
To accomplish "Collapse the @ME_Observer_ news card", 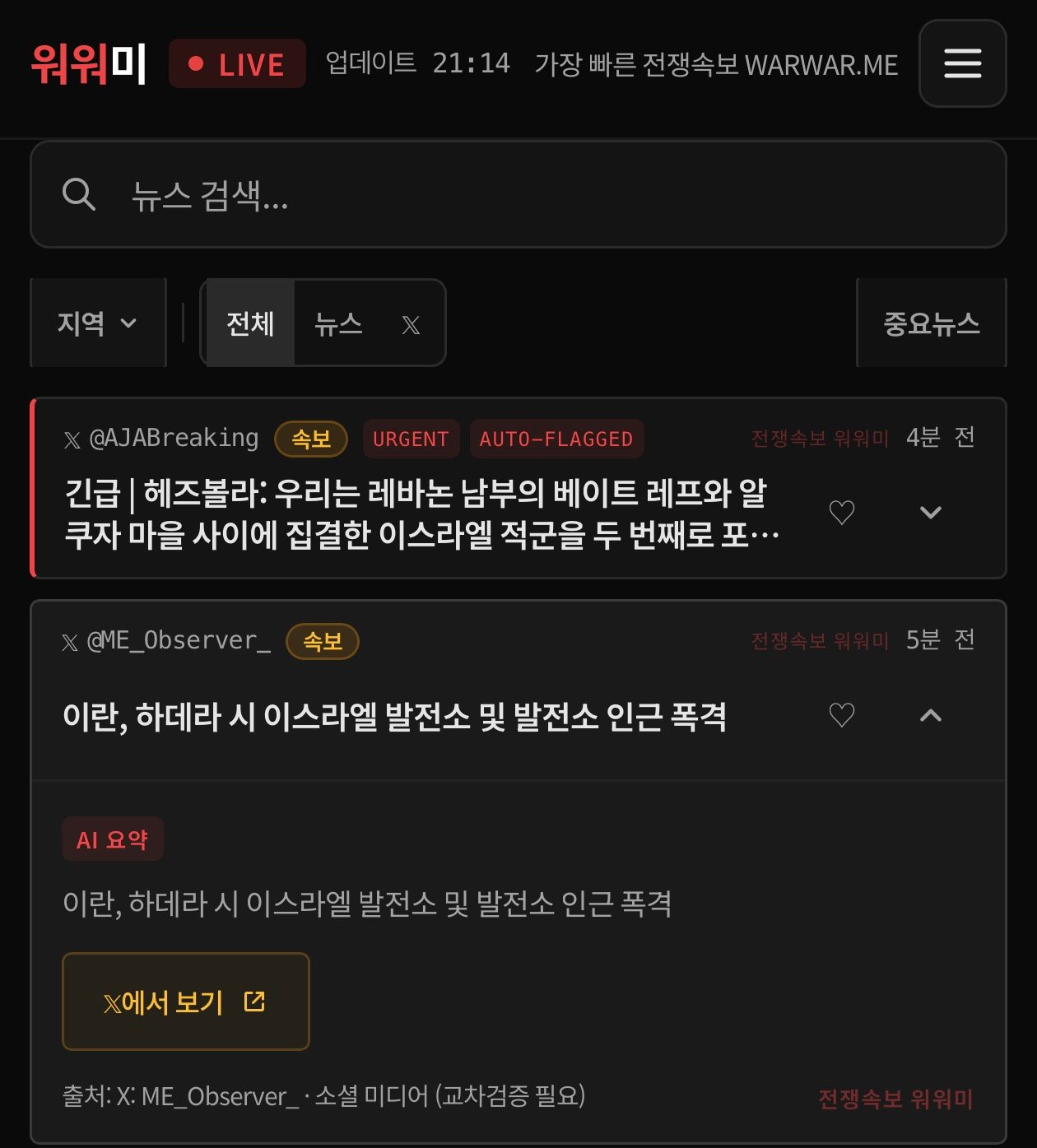I will 930,715.
